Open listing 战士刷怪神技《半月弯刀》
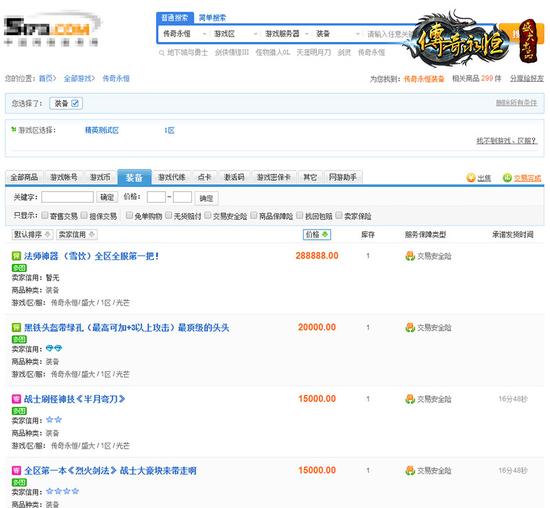The width and height of the screenshot is (550, 508). [74, 399]
